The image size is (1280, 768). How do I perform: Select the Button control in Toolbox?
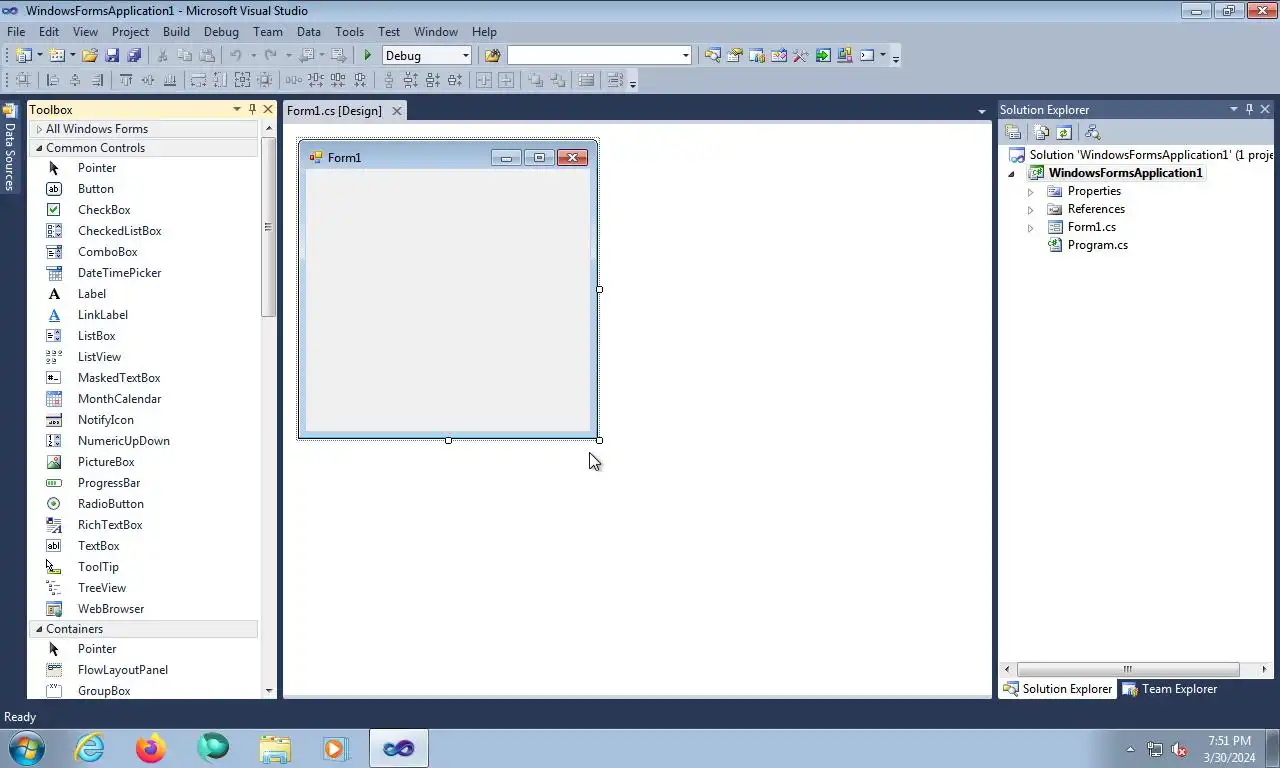[x=96, y=189]
